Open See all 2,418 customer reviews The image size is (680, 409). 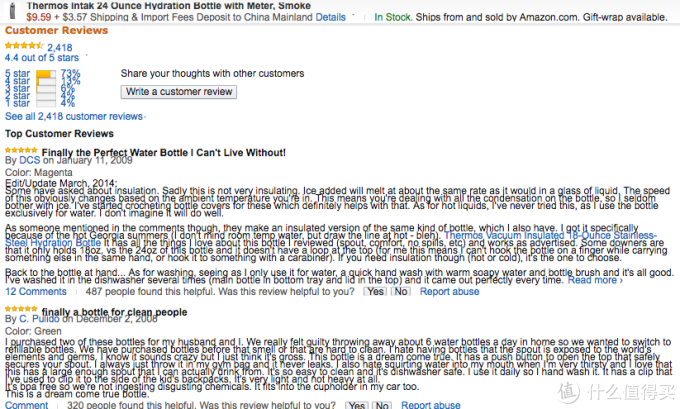74,116
